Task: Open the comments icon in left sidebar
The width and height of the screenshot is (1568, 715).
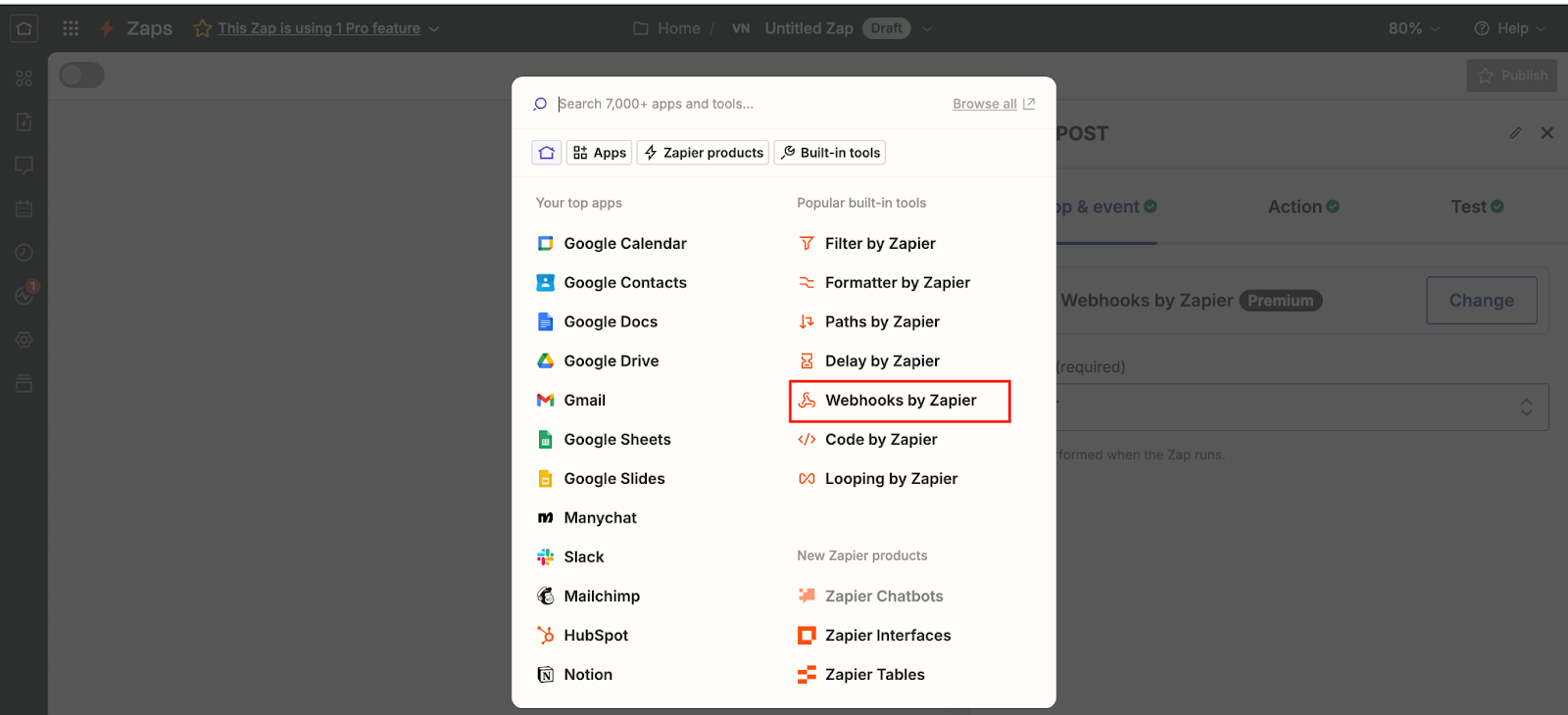Action: [24, 165]
